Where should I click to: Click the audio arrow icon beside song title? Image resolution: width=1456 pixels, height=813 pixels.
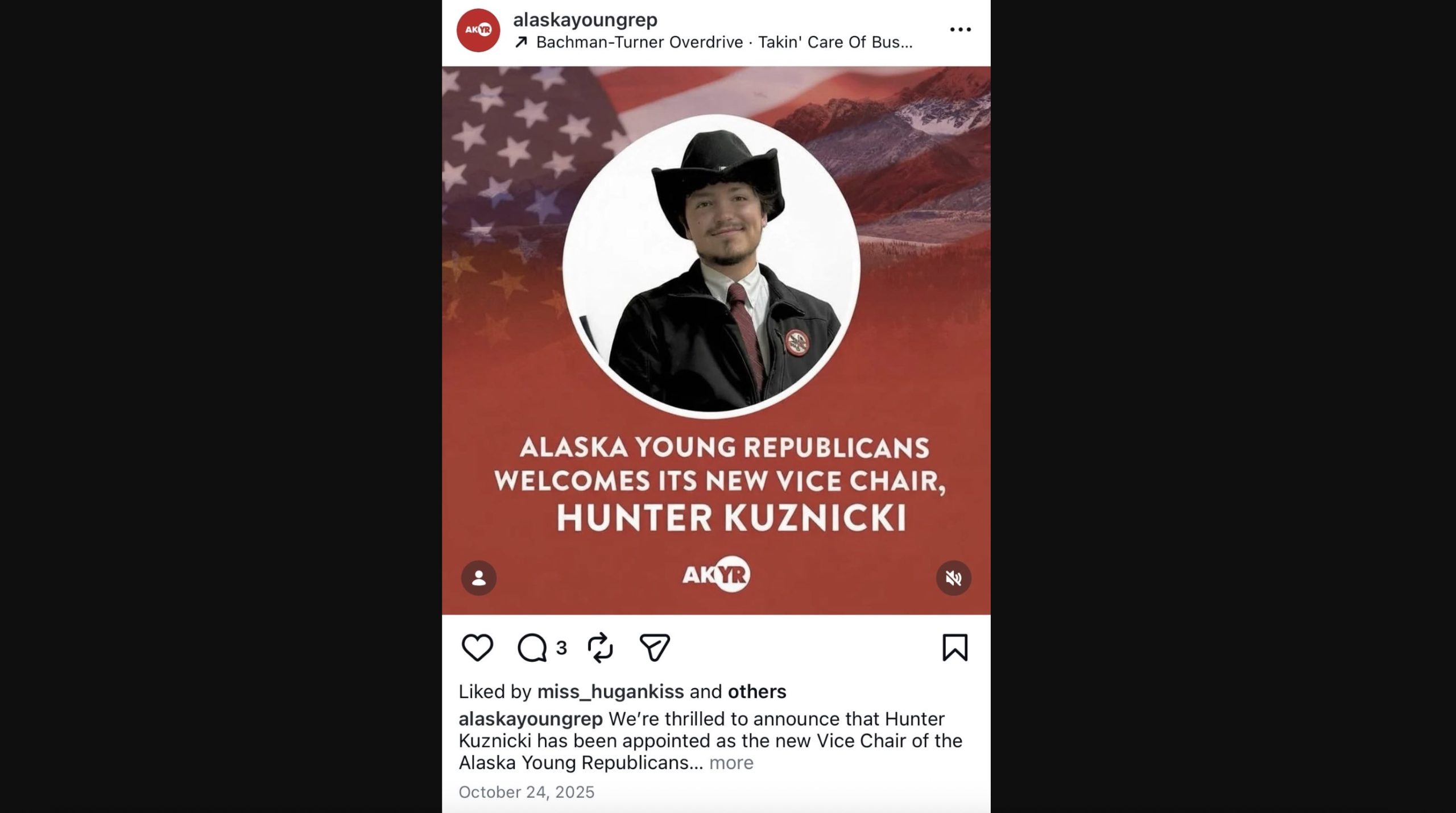pos(521,42)
